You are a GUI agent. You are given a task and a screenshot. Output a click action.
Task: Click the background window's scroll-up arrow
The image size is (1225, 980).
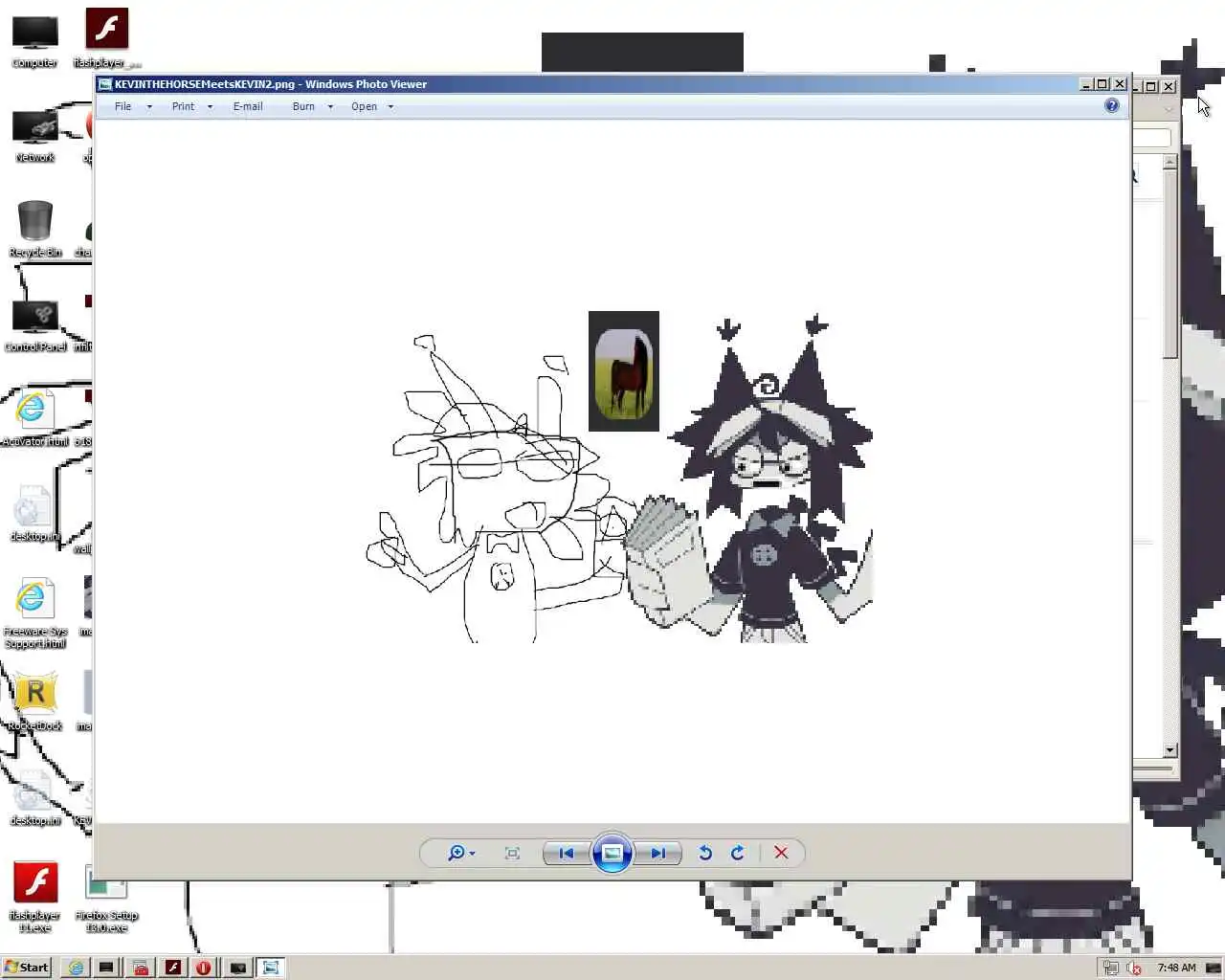[1170, 162]
